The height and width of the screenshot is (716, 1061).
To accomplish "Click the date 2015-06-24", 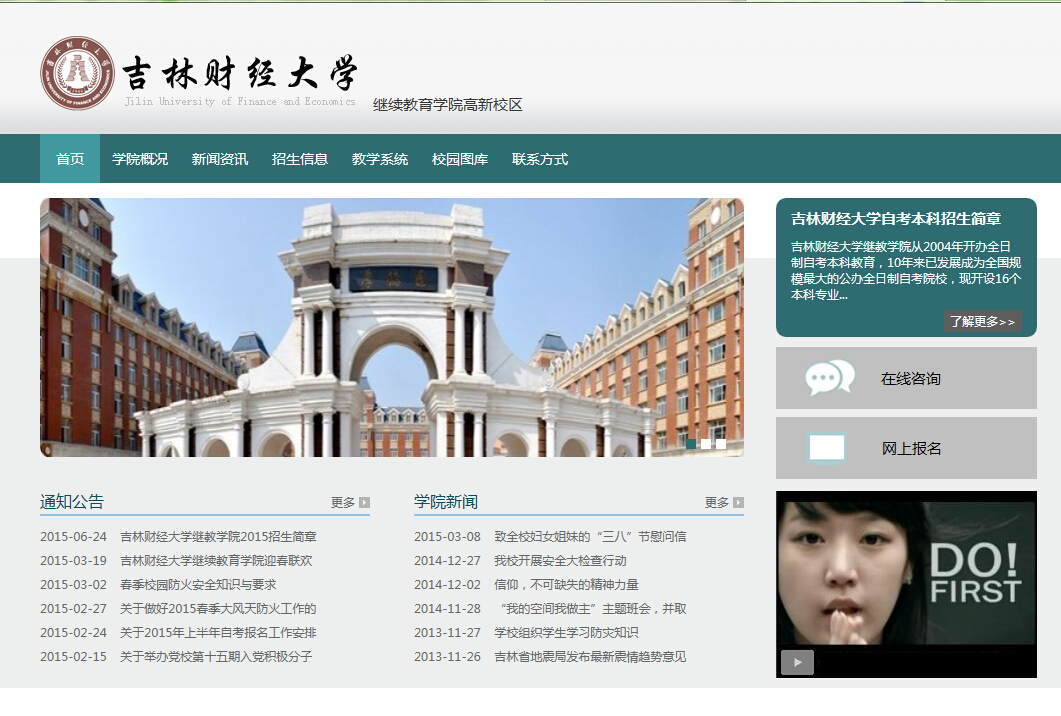I will point(73,537).
